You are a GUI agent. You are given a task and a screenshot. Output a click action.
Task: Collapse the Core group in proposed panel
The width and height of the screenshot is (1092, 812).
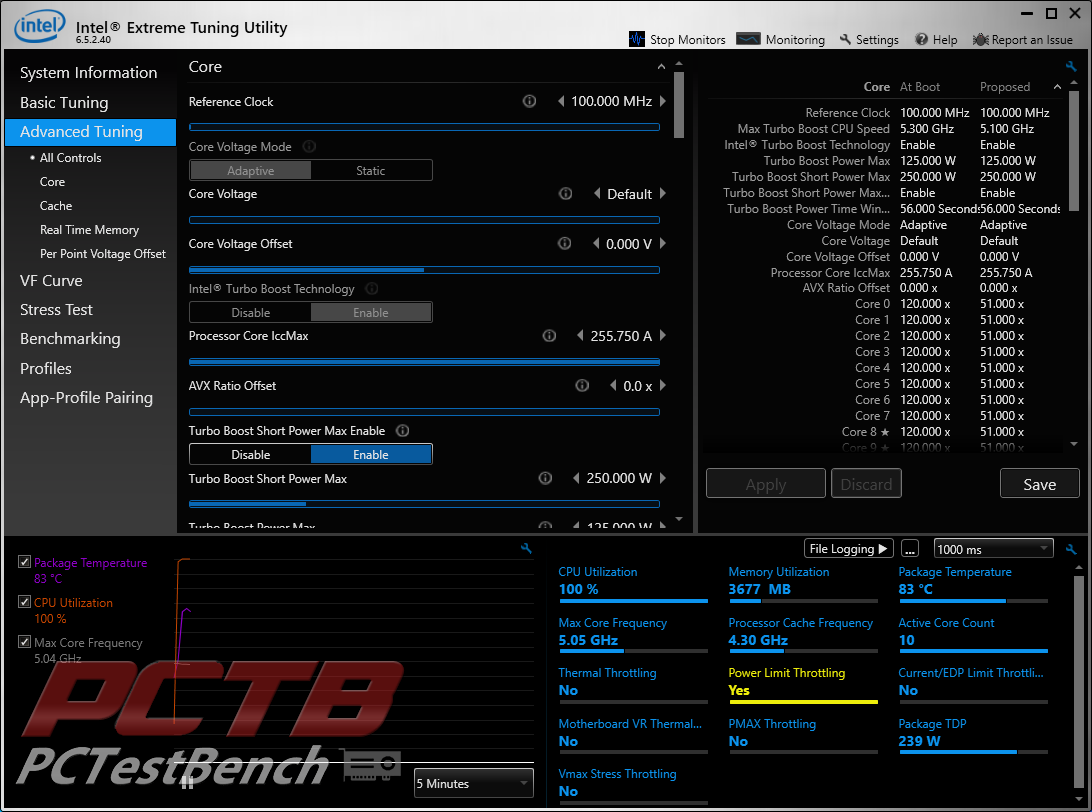1057,87
